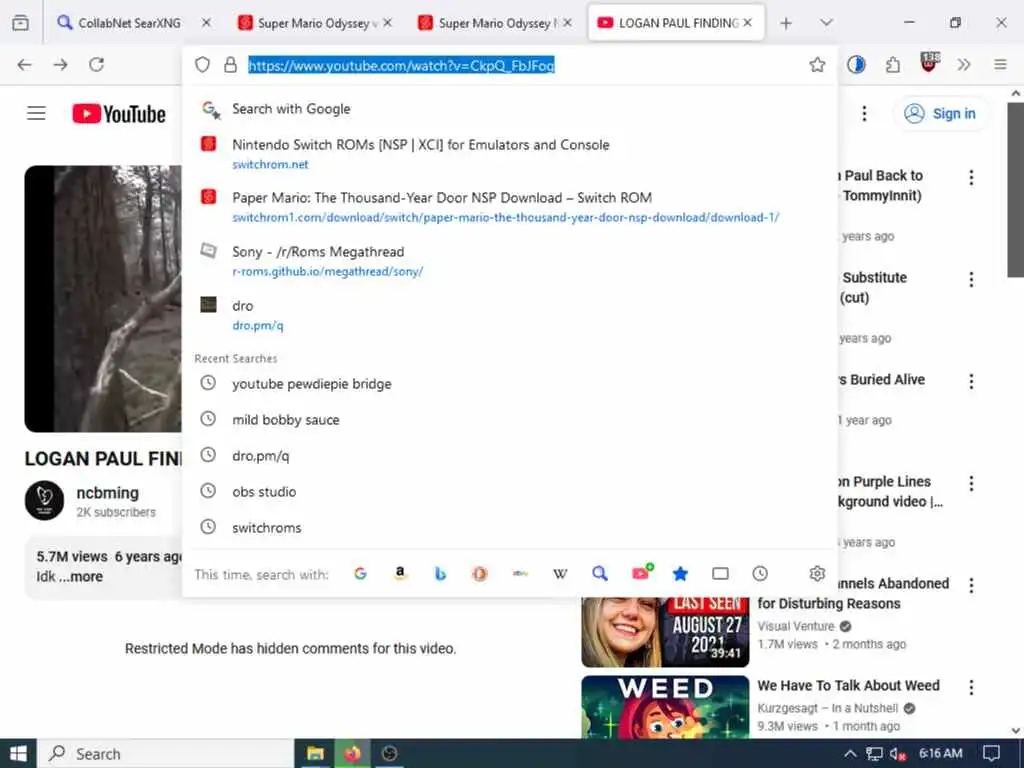Go back with the browser back arrow
Viewport: 1024px width, 768px height.
click(x=24, y=65)
